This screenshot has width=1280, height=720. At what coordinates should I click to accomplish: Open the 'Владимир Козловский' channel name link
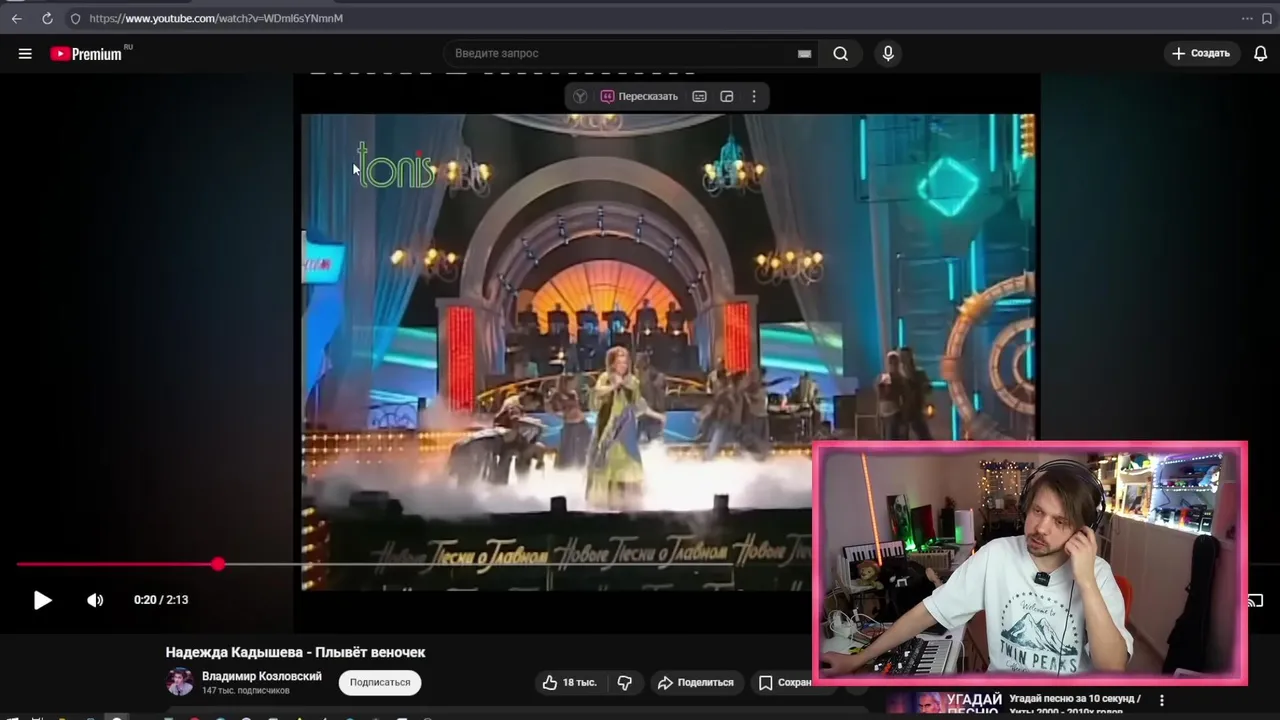pos(262,676)
